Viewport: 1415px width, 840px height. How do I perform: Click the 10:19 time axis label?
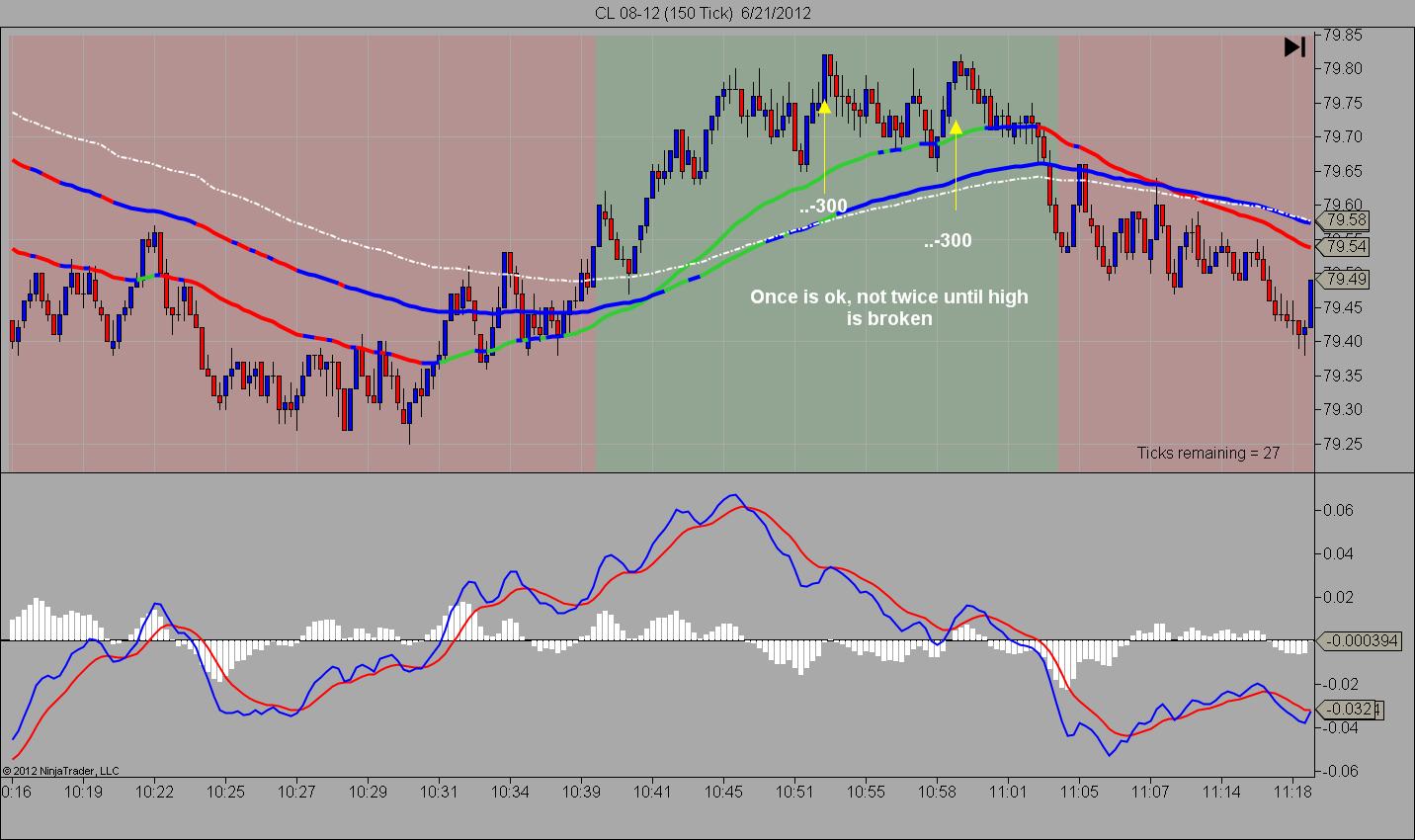point(84,792)
